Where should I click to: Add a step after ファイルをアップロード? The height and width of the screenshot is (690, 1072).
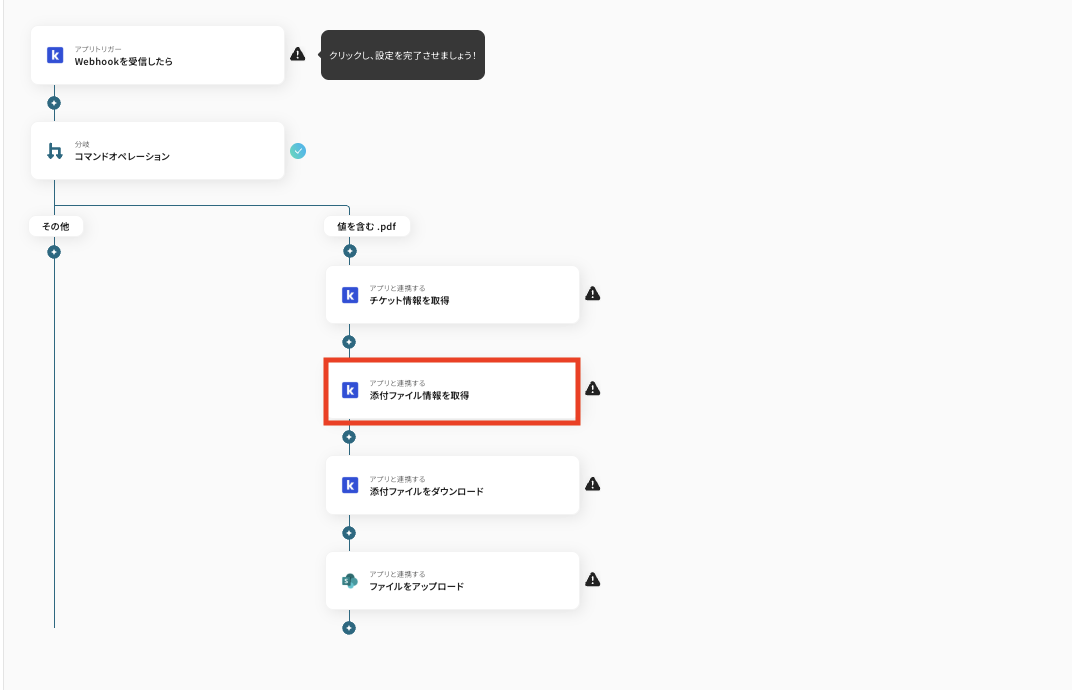[349, 628]
